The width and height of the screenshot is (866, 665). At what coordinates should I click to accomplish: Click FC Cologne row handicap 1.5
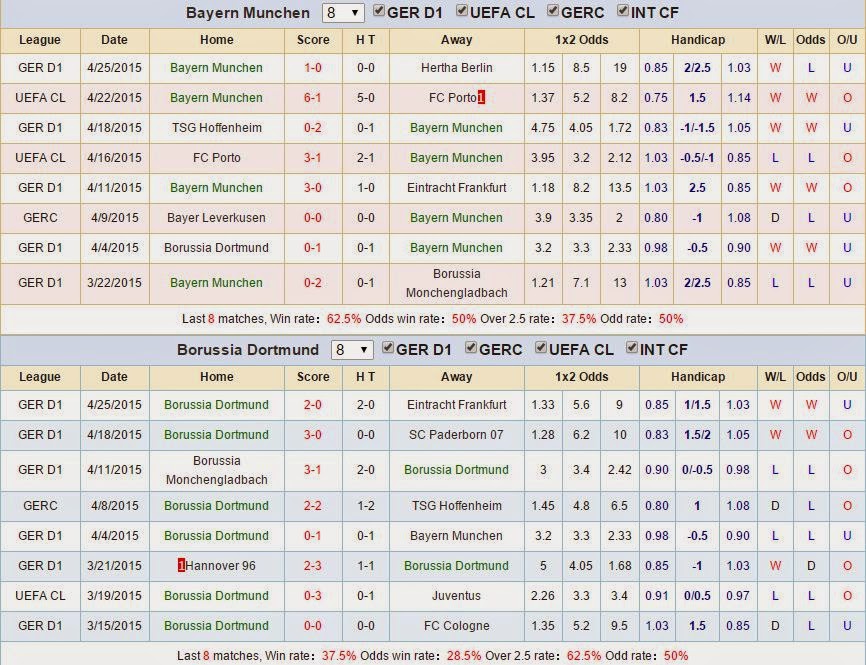(697, 626)
